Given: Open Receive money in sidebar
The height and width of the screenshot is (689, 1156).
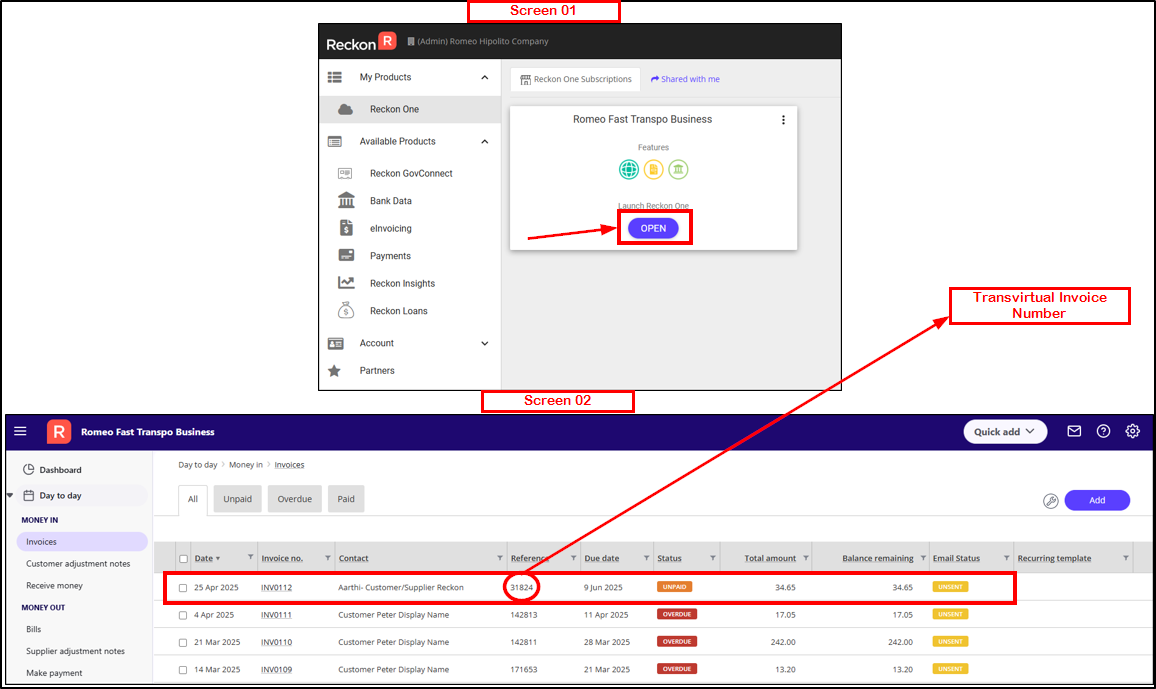Looking at the screenshot, I should [x=55, y=586].
